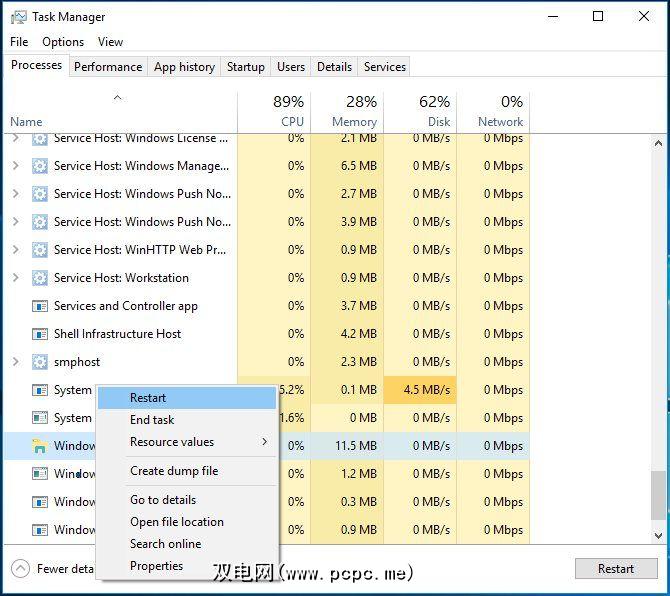Select the Shell Infrastructure Host row
Screen dimensions: 670x596
tap(267, 334)
